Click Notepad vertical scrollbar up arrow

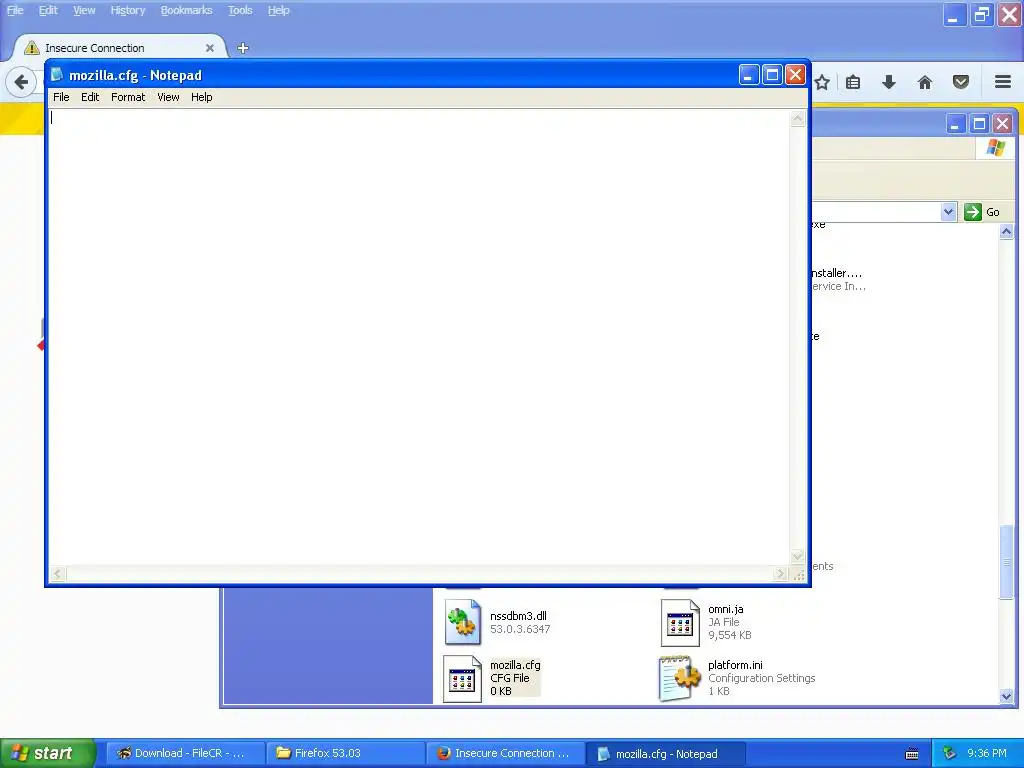(x=797, y=118)
